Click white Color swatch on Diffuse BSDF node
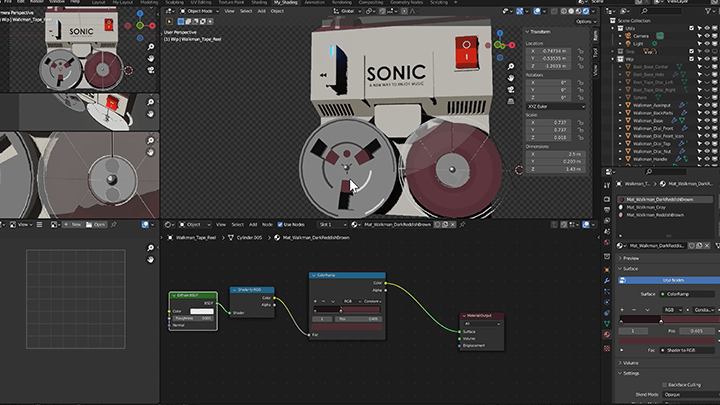 click(x=202, y=311)
